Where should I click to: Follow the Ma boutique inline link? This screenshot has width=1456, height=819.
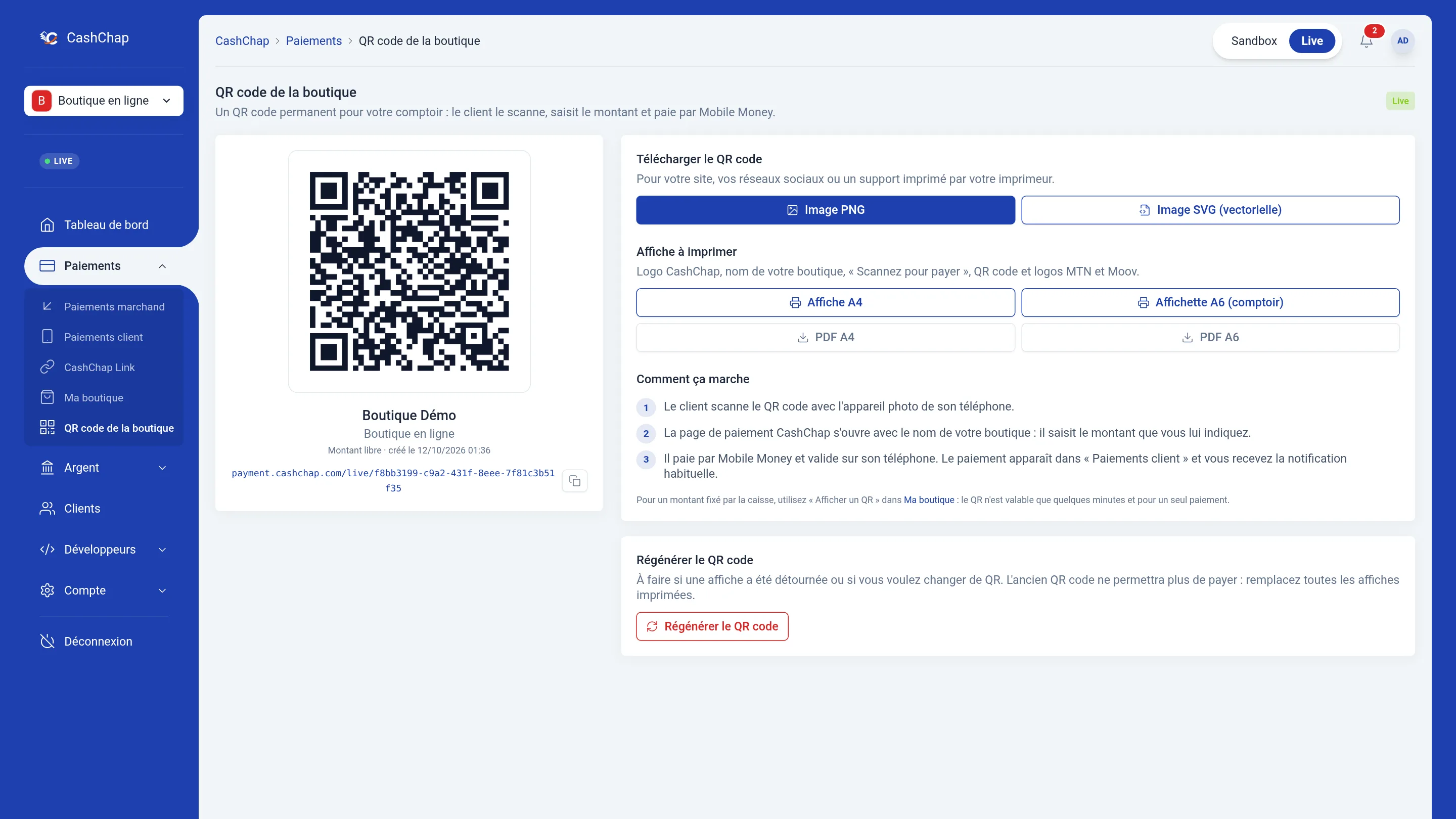click(929, 500)
